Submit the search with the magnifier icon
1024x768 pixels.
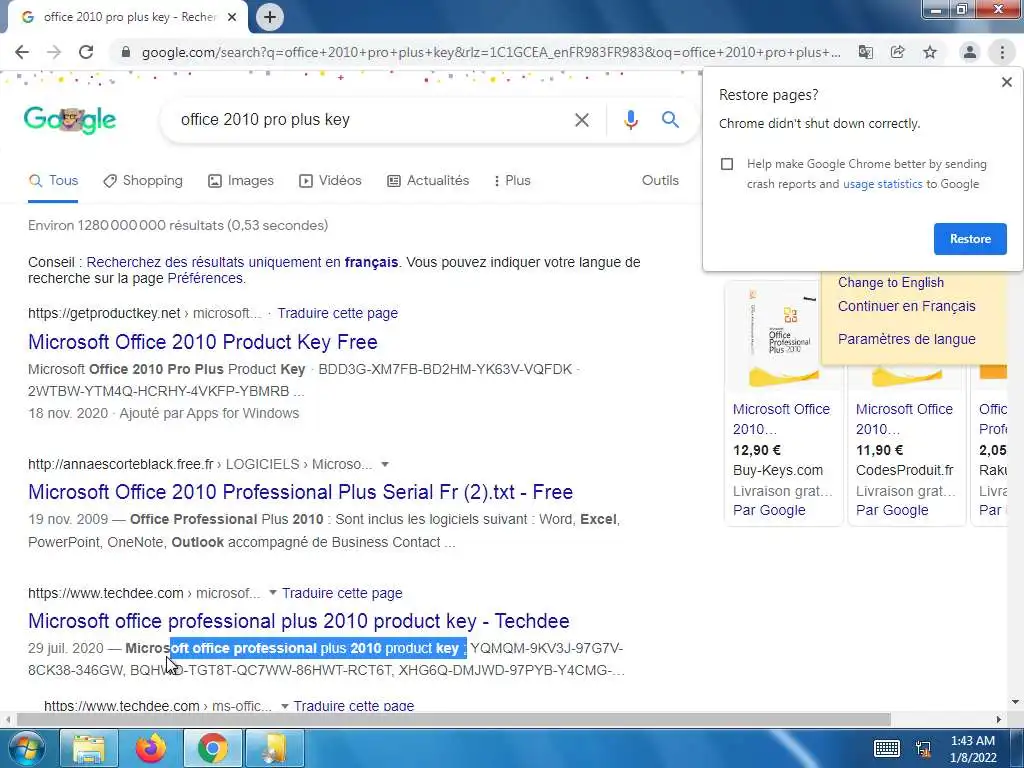click(670, 120)
